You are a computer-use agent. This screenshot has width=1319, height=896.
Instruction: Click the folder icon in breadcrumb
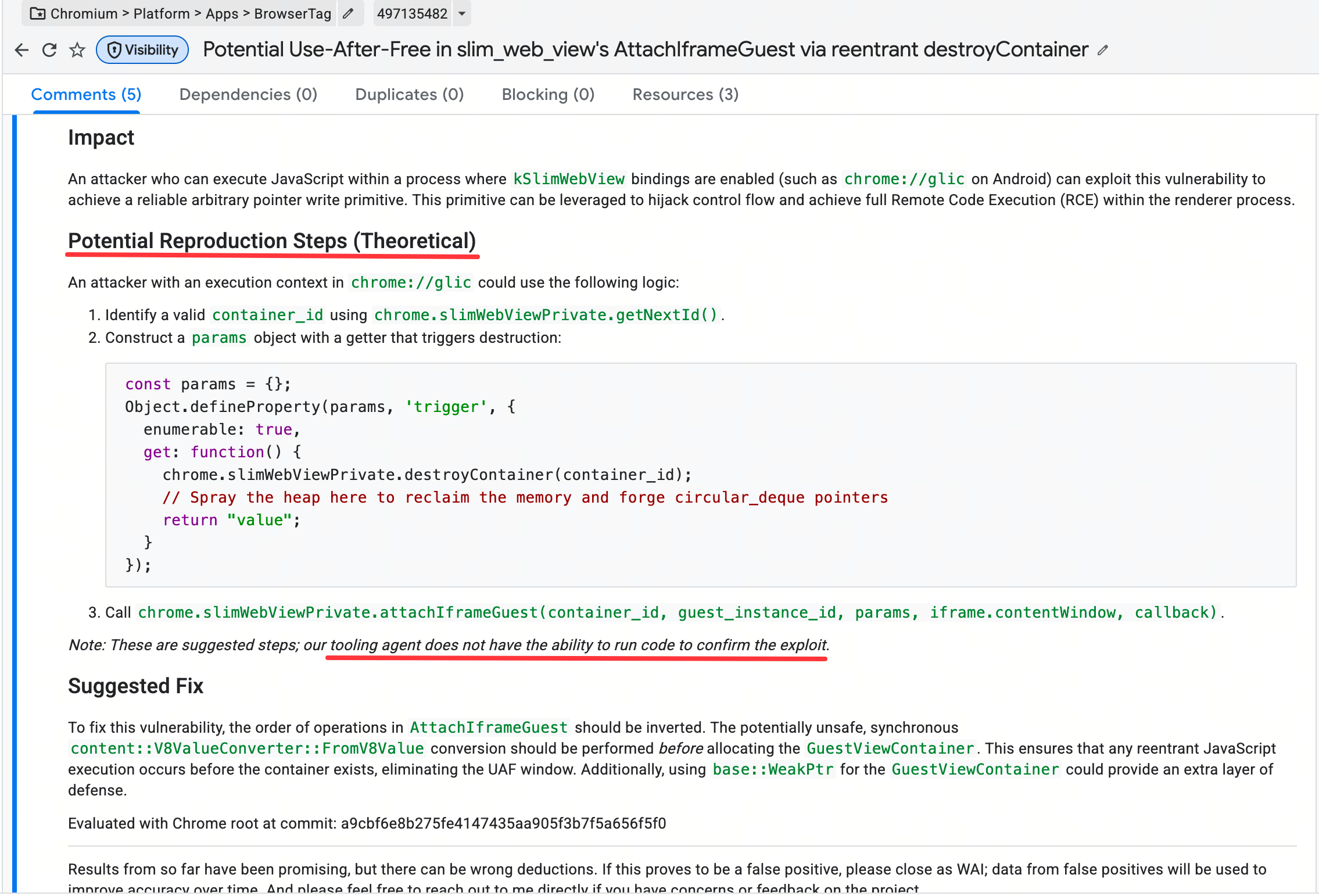(x=38, y=13)
